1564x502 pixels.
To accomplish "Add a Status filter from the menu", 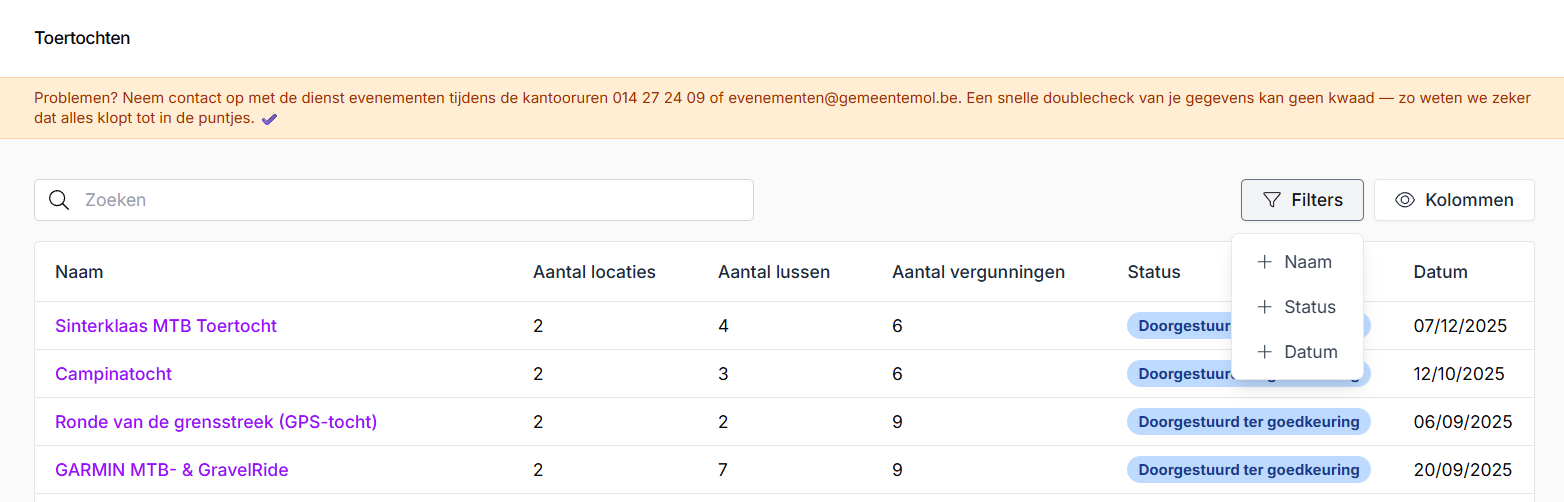I will [1297, 307].
